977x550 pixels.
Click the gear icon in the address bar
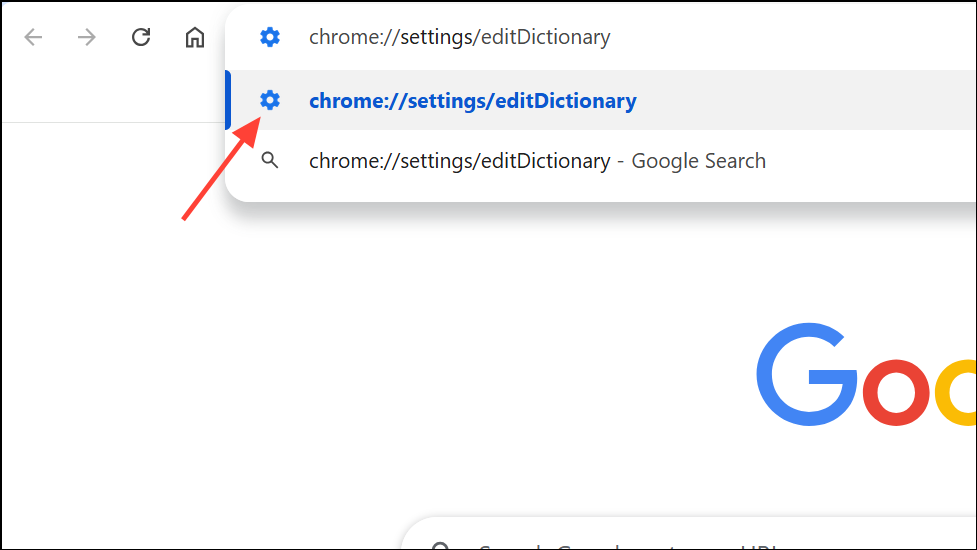click(270, 37)
